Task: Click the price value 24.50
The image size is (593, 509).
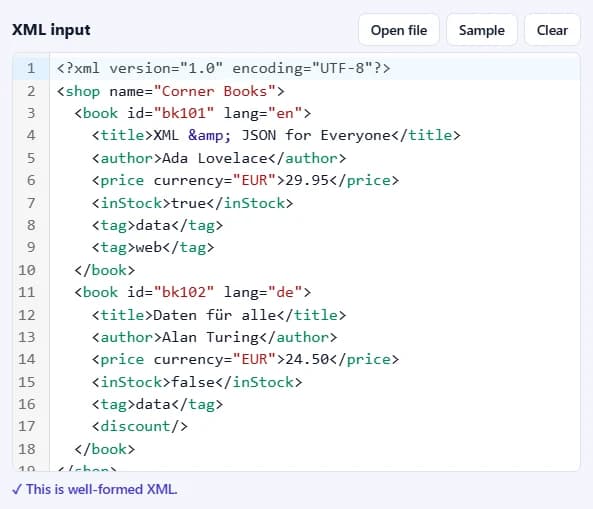Action: pos(307,359)
